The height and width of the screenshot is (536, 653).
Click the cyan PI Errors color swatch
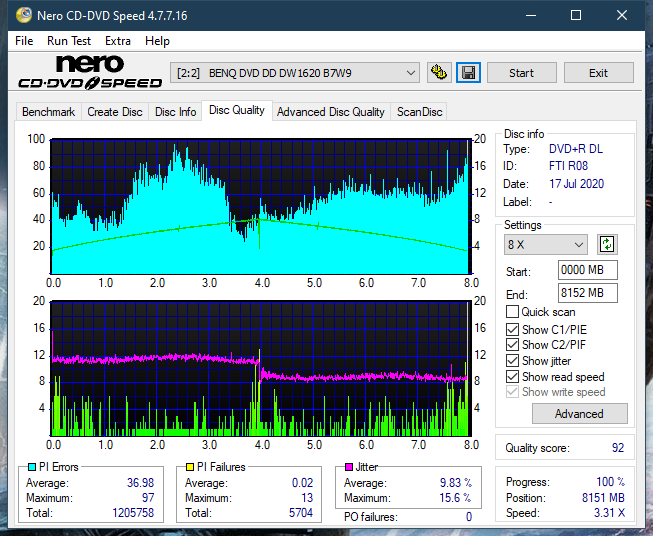tap(32, 467)
